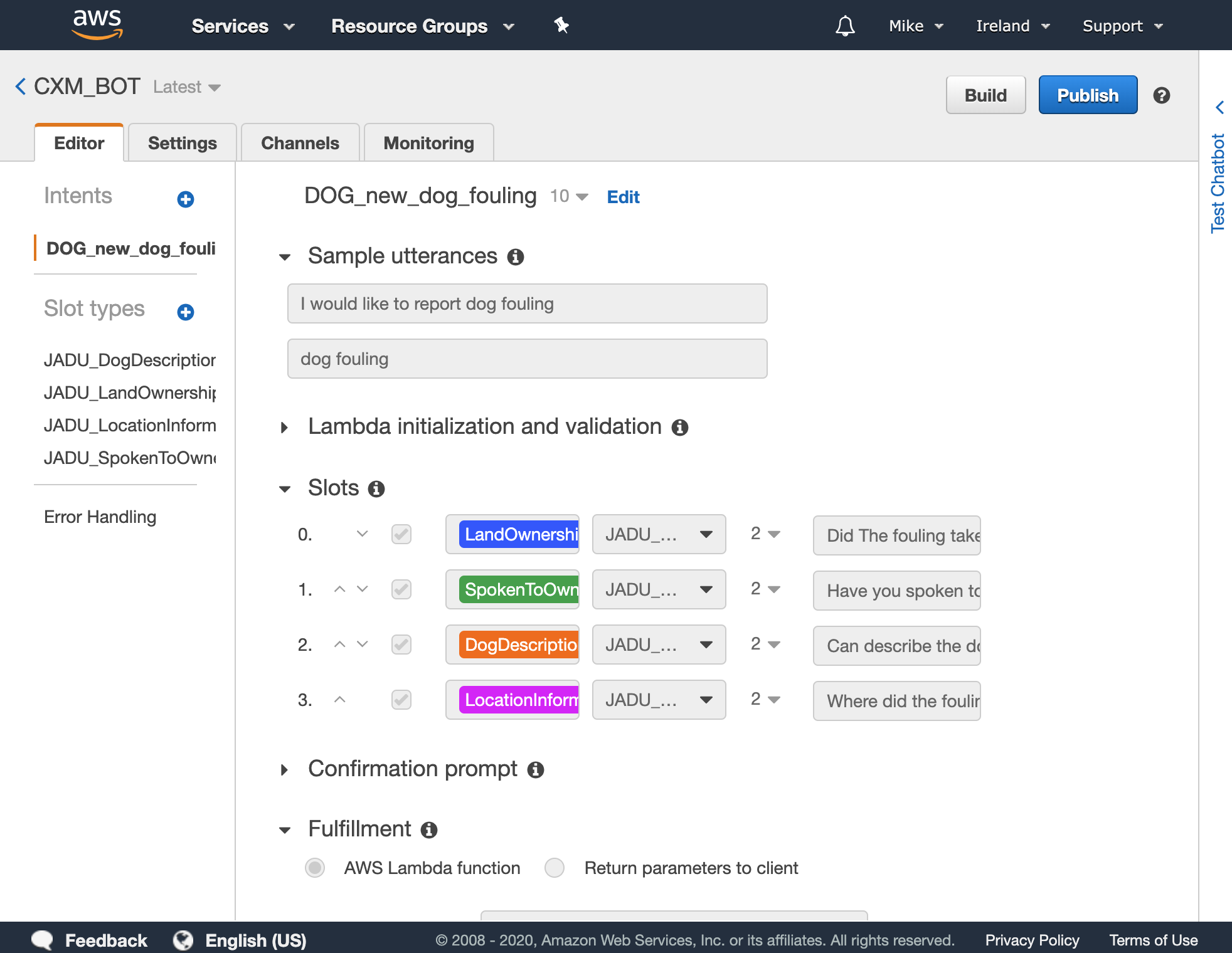Open slot type dropdown for SpokenToOwner
Screen dimensions: 1232x953
click(659, 589)
